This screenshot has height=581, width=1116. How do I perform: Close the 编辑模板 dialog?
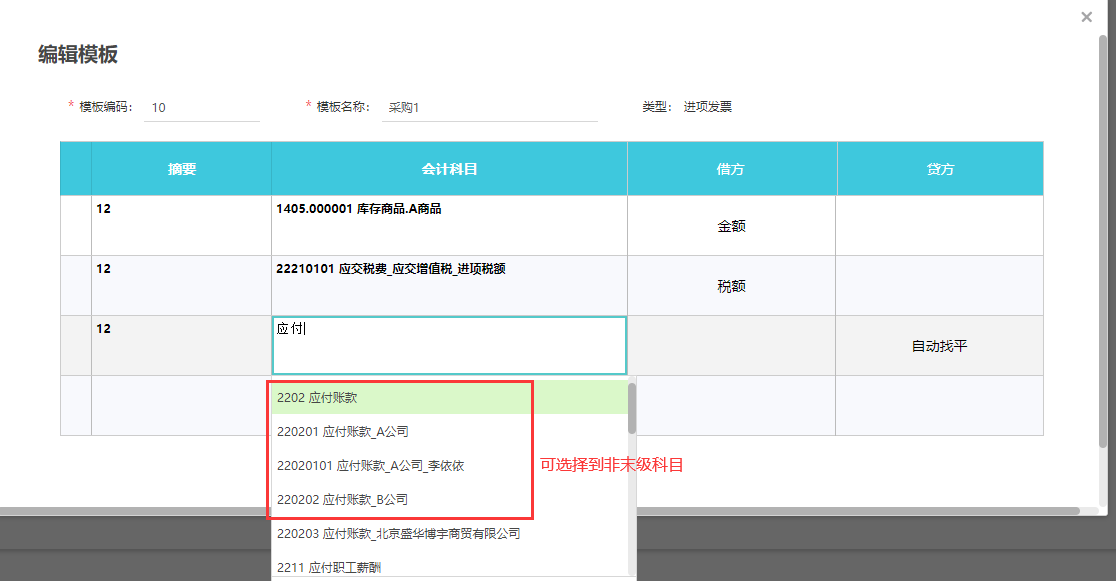coord(1086,17)
